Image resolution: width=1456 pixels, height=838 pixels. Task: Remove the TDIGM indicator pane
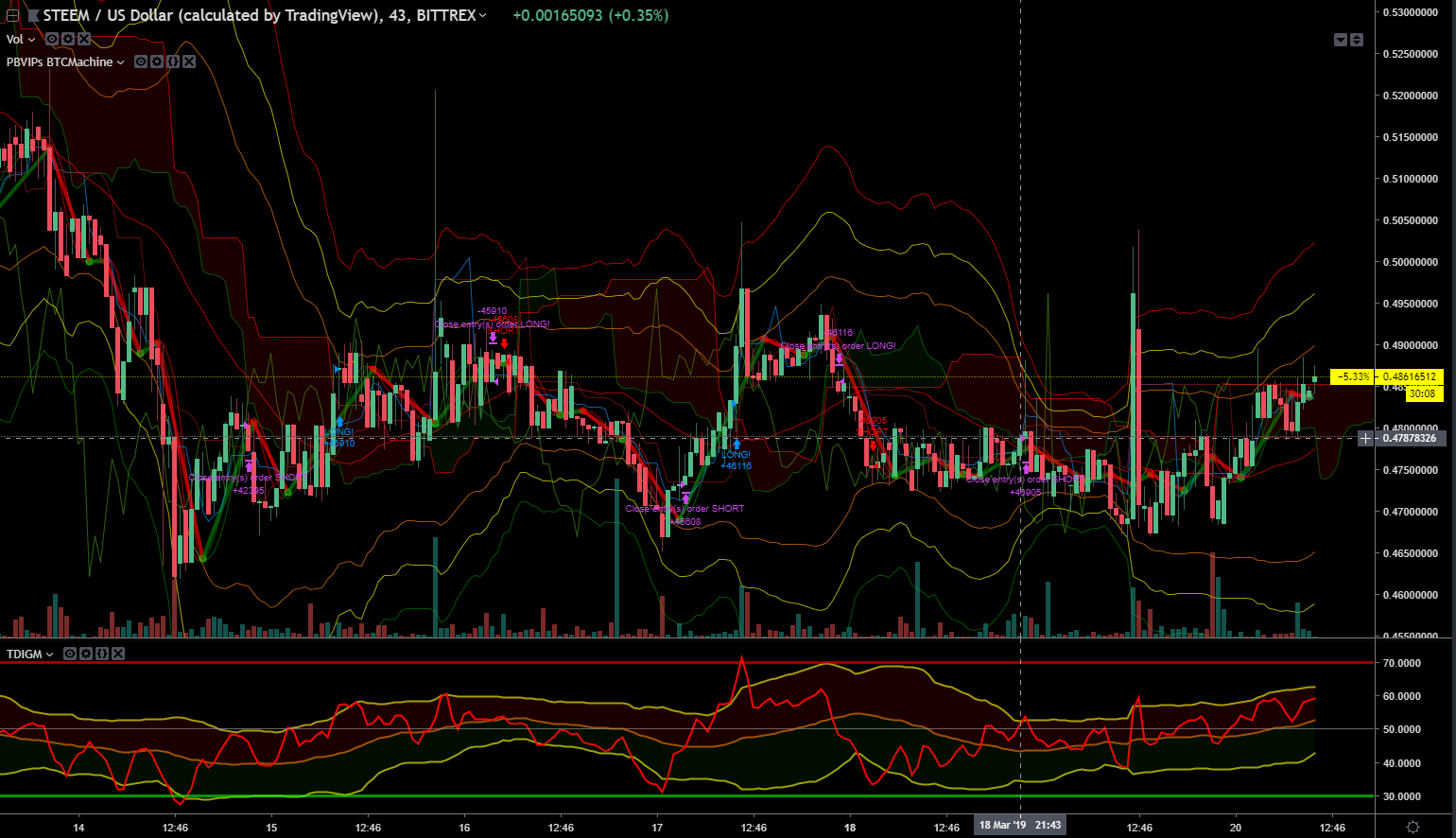tap(118, 654)
